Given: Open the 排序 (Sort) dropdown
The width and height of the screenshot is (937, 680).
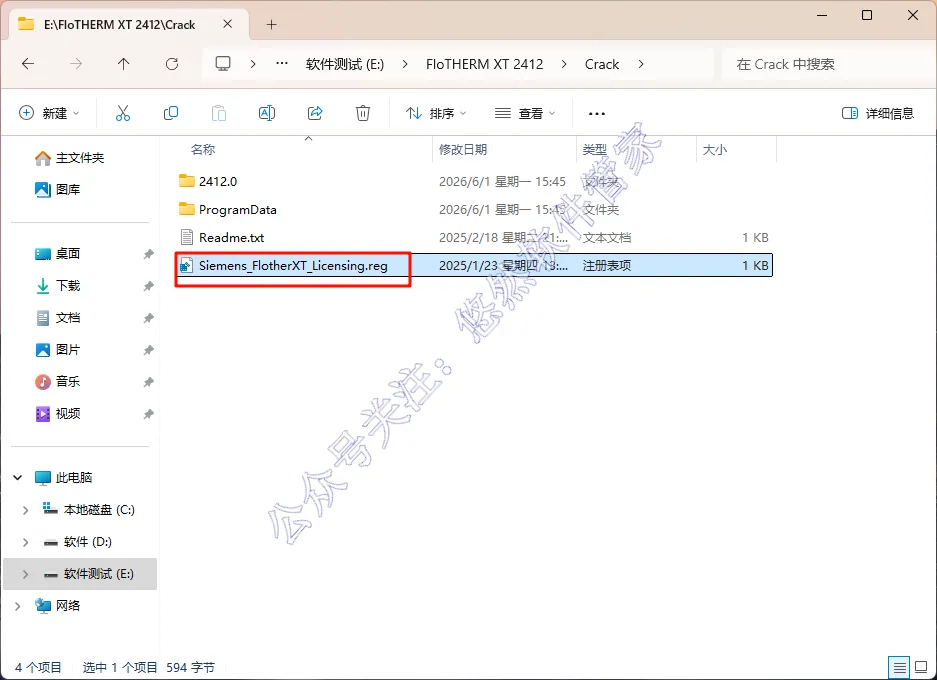Looking at the screenshot, I should [436, 113].
